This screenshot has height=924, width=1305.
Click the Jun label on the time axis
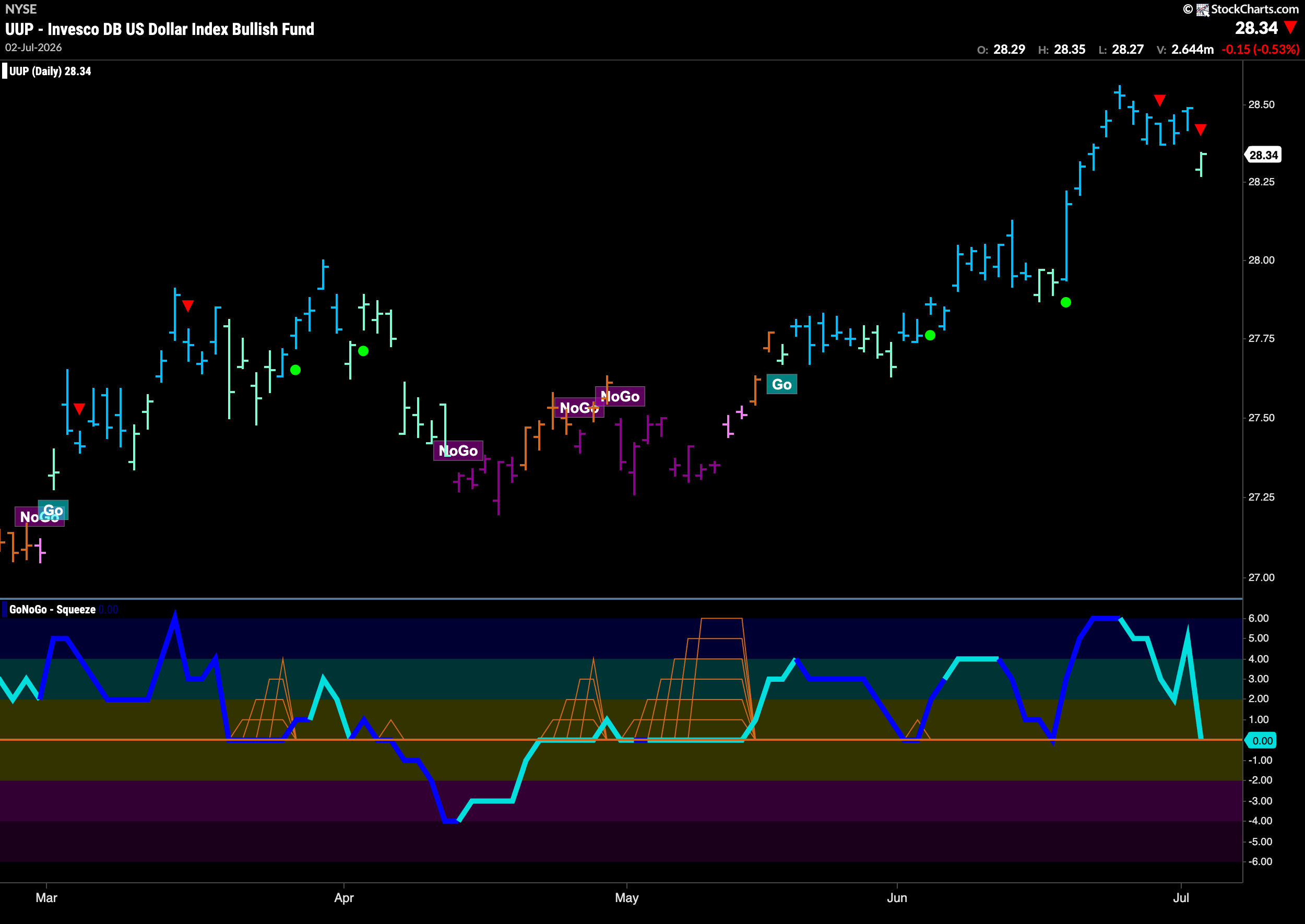pos(897,898)
